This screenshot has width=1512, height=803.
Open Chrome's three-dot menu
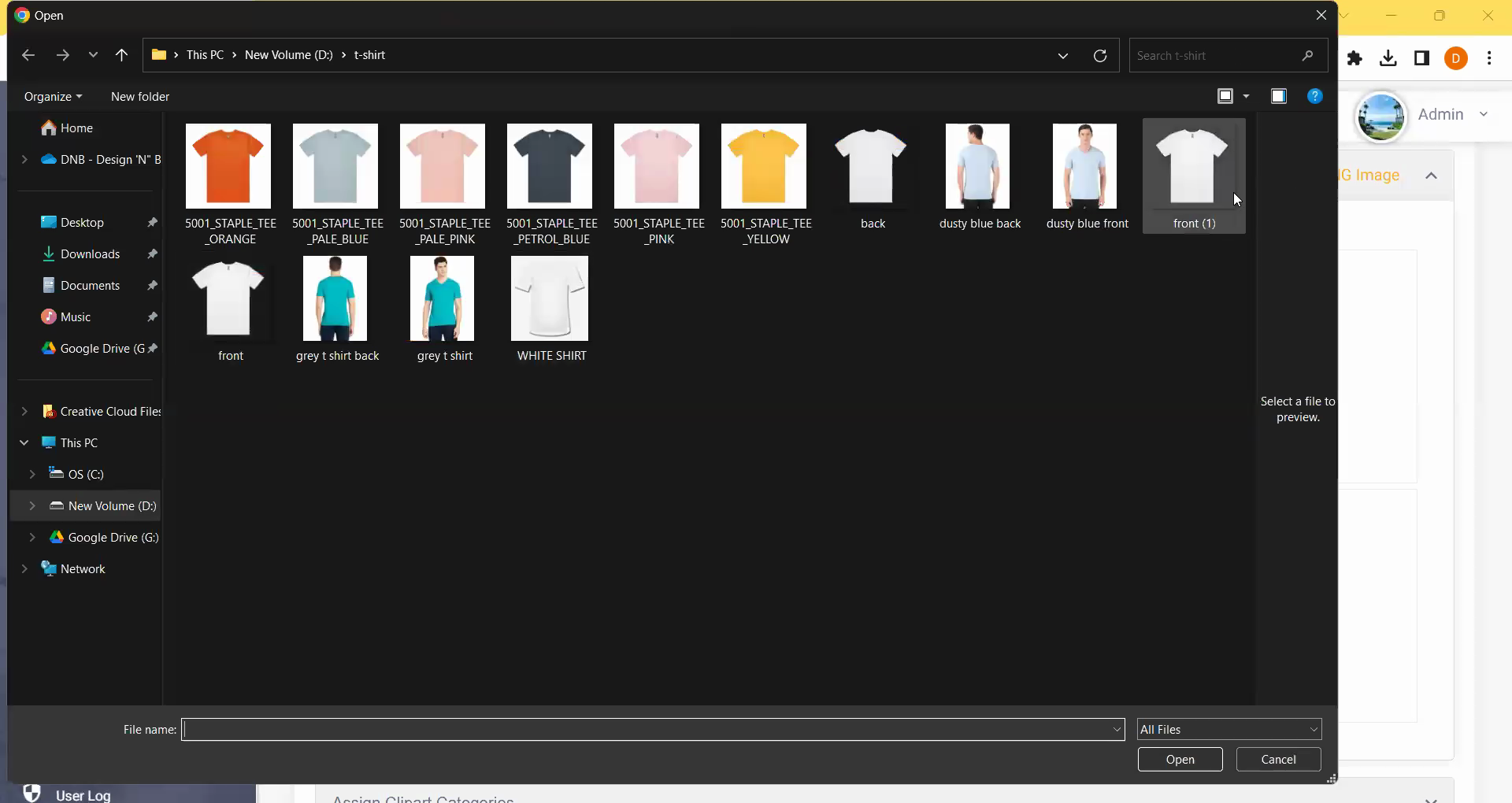(x=1489, y=58)
